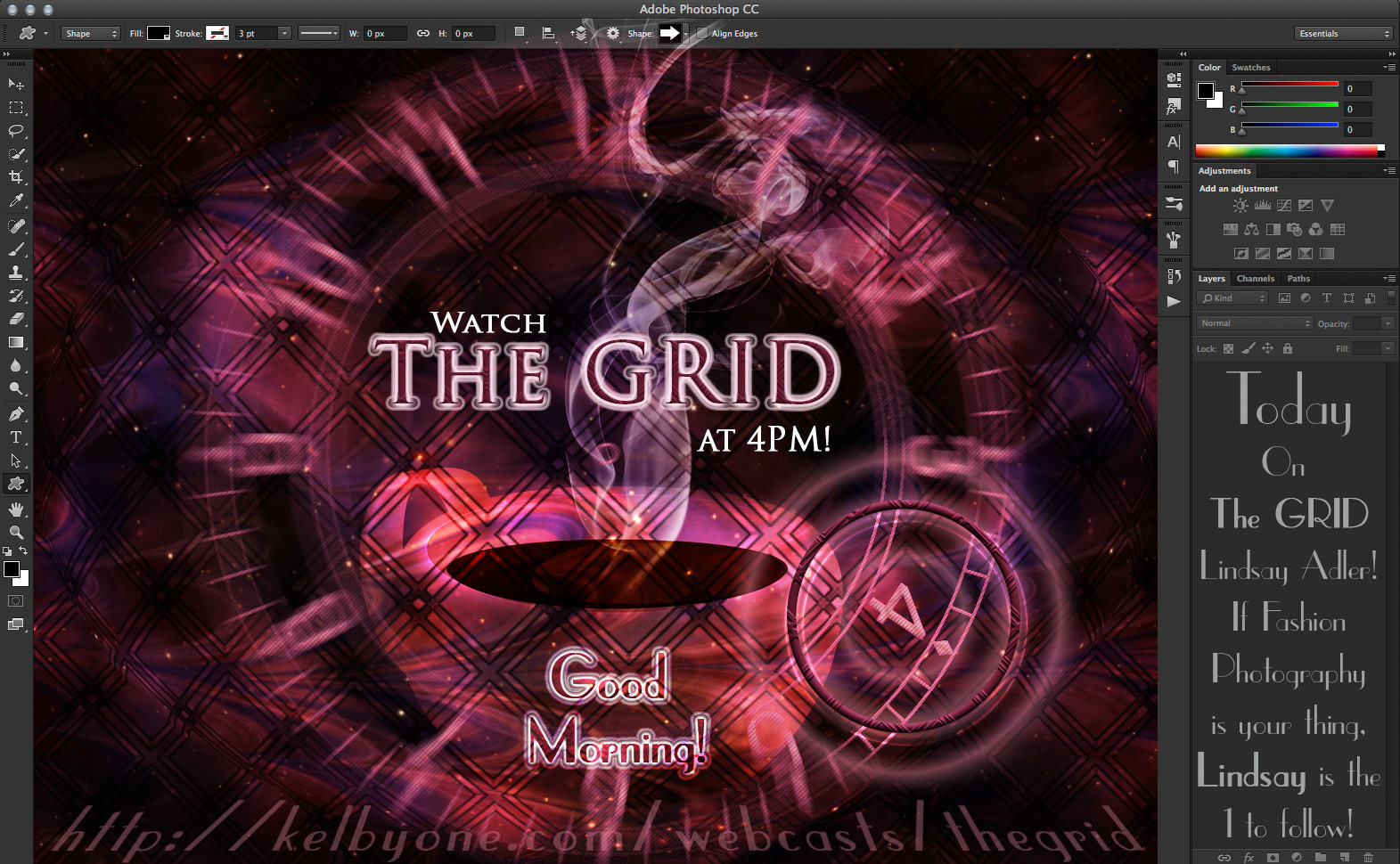Toggle shape layer filter

coord(1348,298)
